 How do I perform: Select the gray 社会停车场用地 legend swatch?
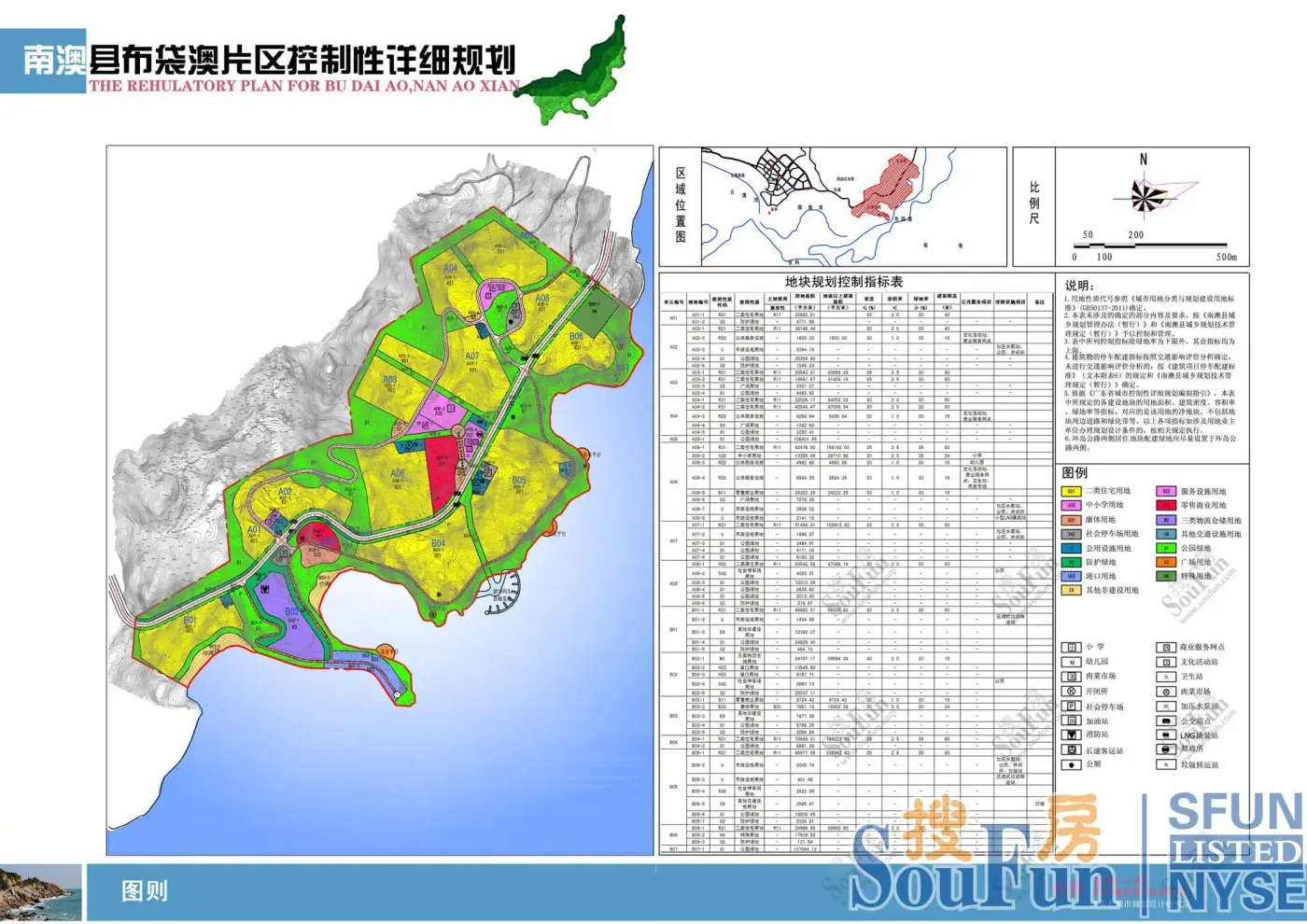(x=1071, y=534)
